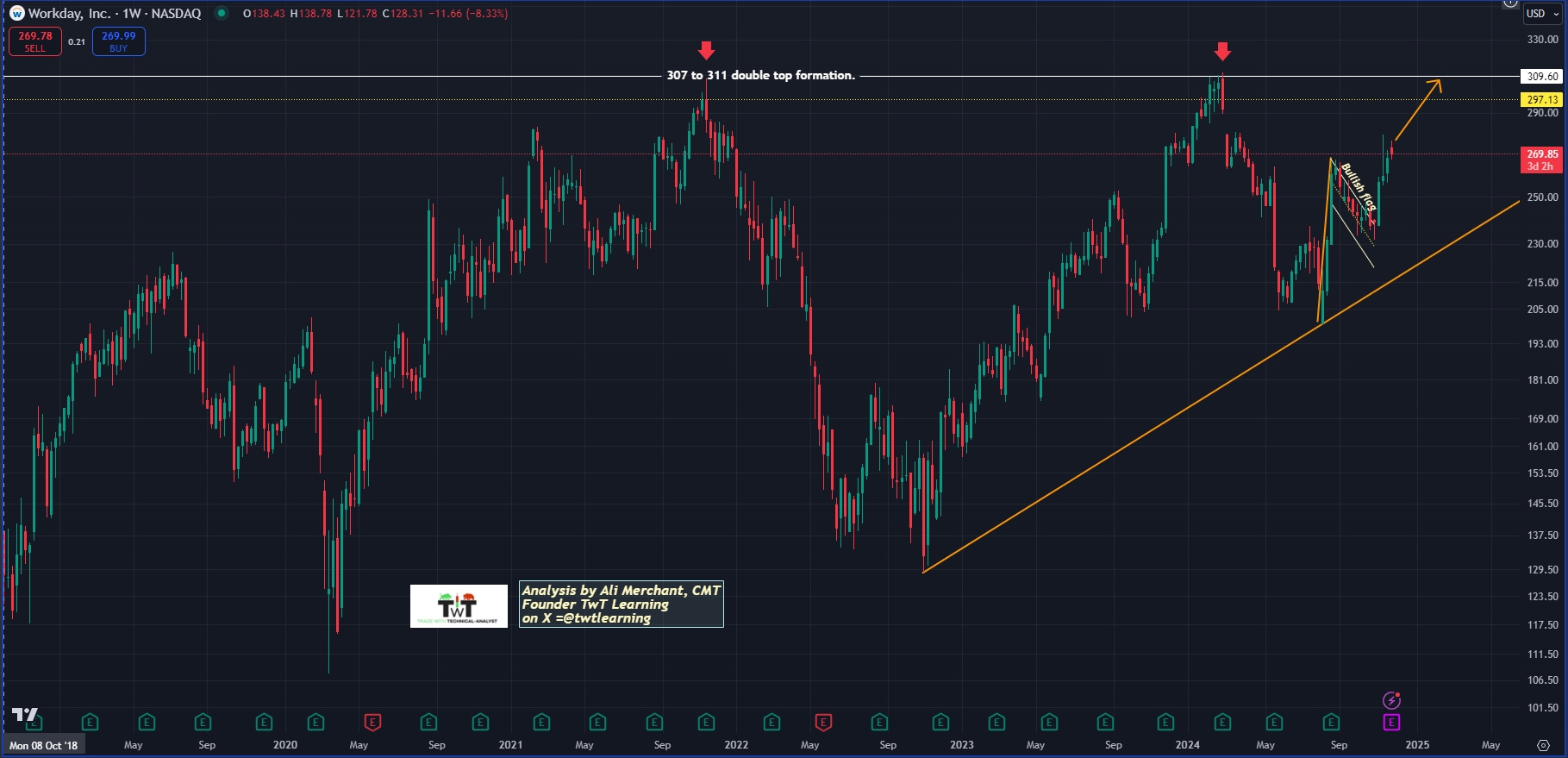Image resolution: width=1568 pixels, height=758 pixels.
Task: Click the open value O138.43
Action: (x=264, y=14)
